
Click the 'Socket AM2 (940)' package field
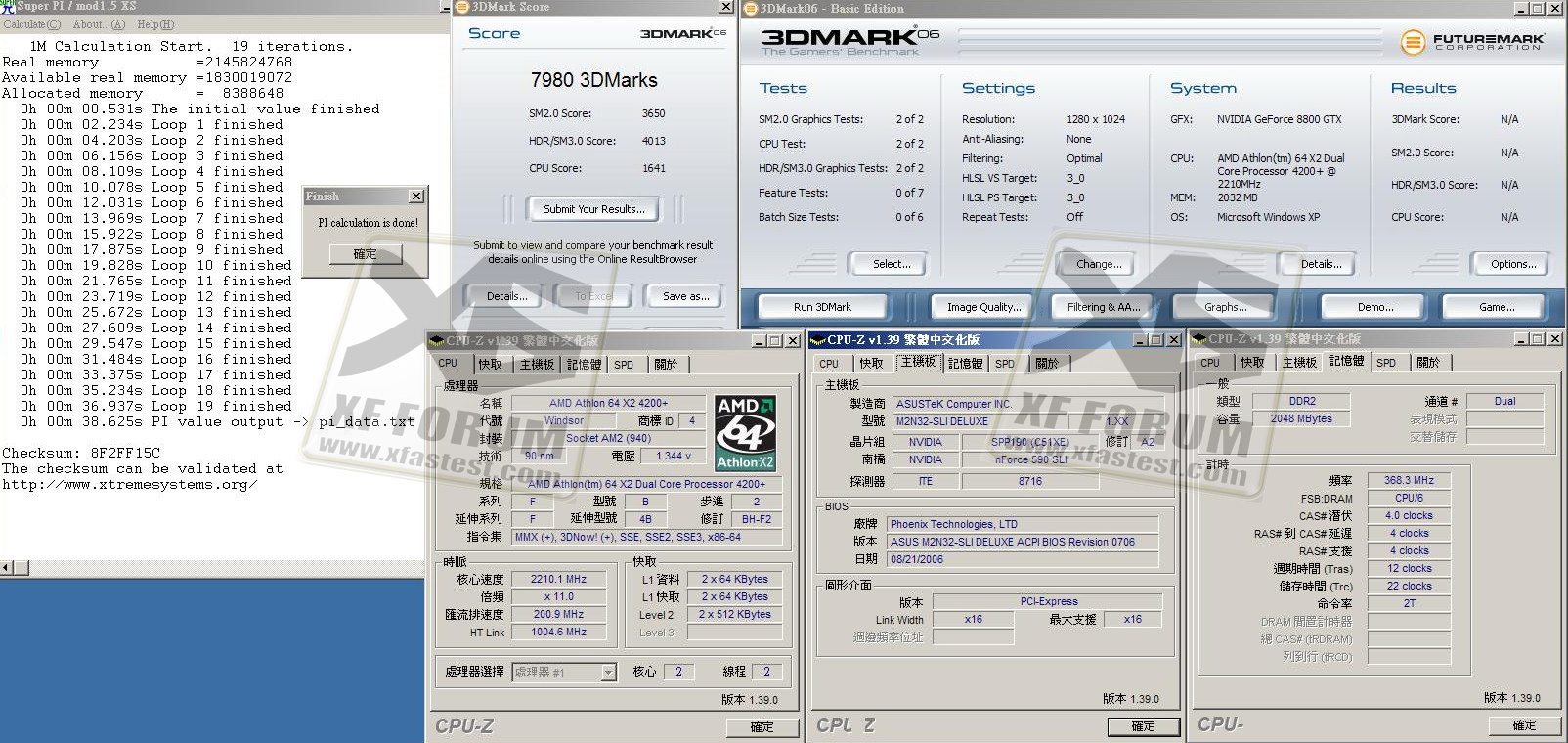pyautogui.click(x=608, y=438)
